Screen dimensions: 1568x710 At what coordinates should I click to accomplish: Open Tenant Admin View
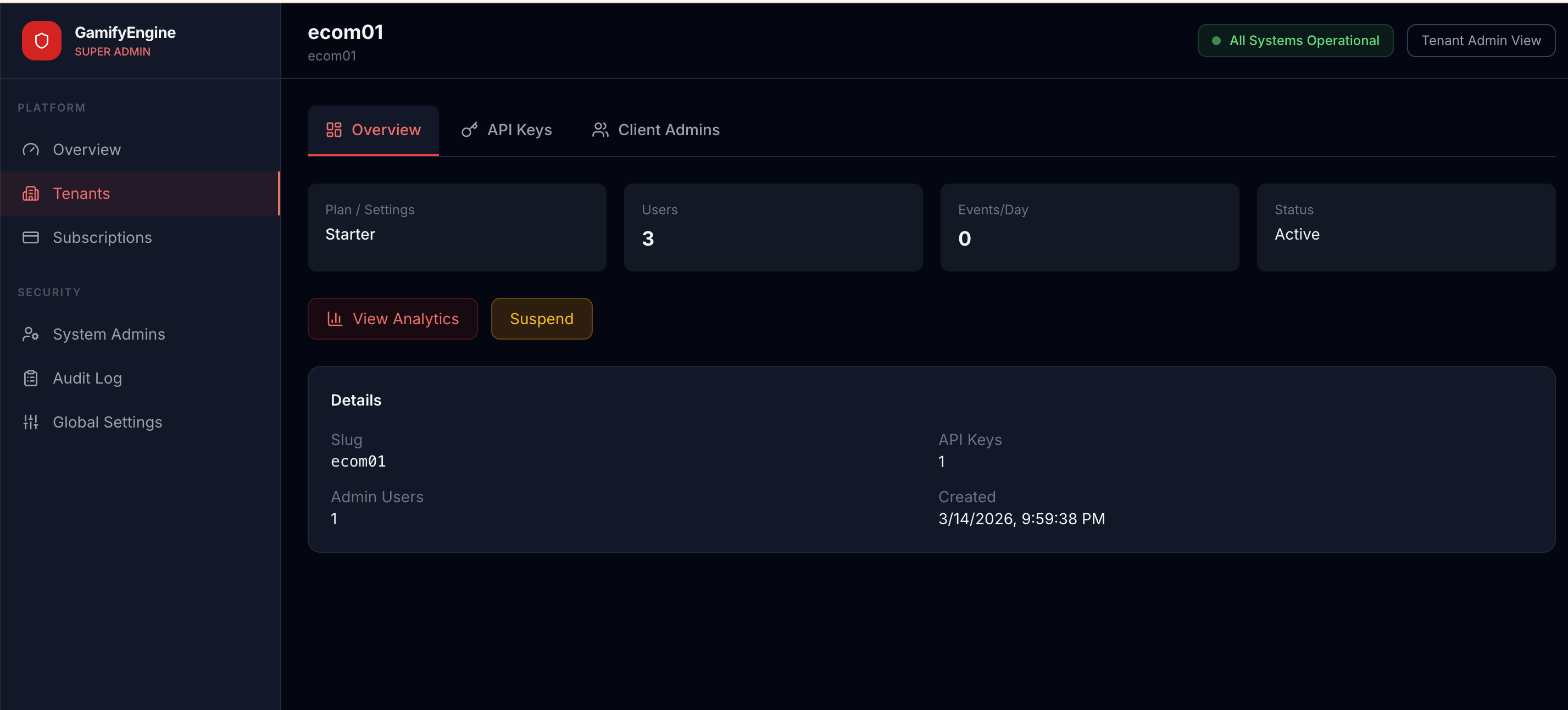(x=1480, y=40)
